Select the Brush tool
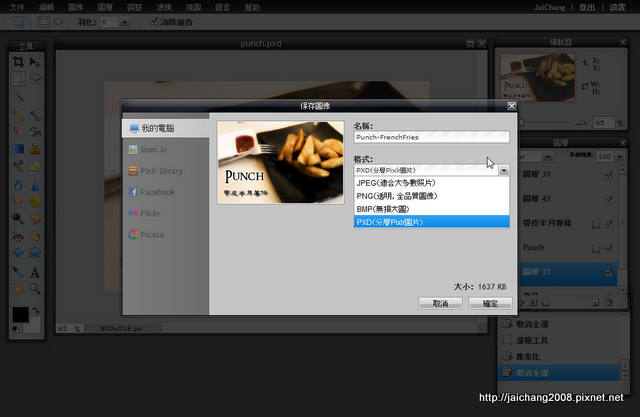This screenshot has width=640, height=417. coord(35,115)
